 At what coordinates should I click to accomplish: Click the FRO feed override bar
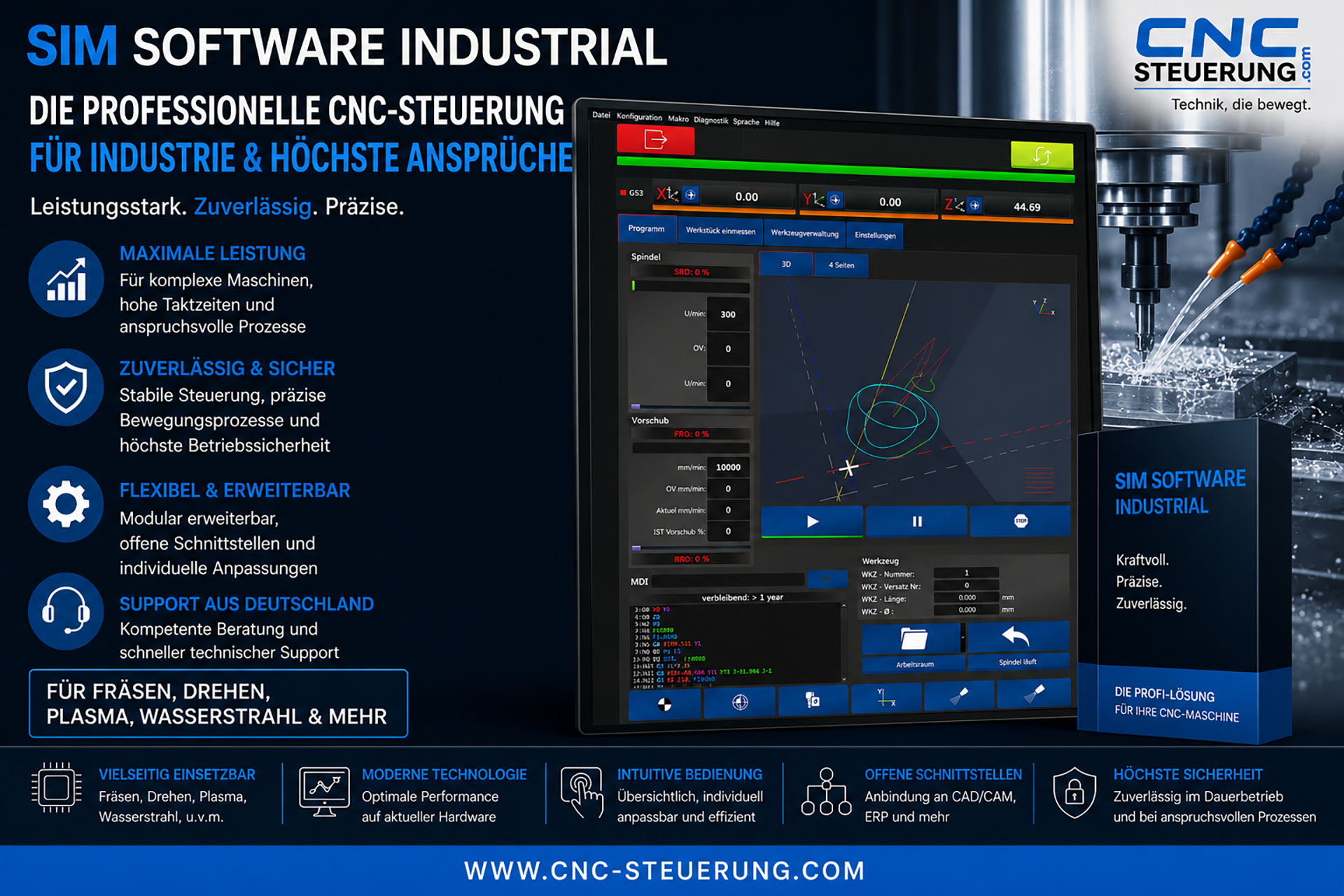click(691, 434)
